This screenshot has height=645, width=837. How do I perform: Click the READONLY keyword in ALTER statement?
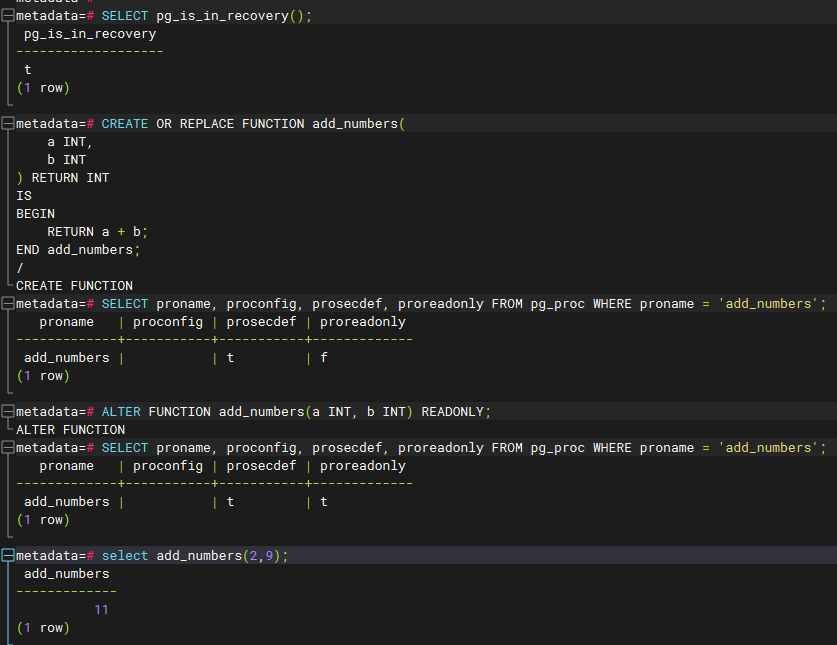pyautogui.click(x=452, y=412)
